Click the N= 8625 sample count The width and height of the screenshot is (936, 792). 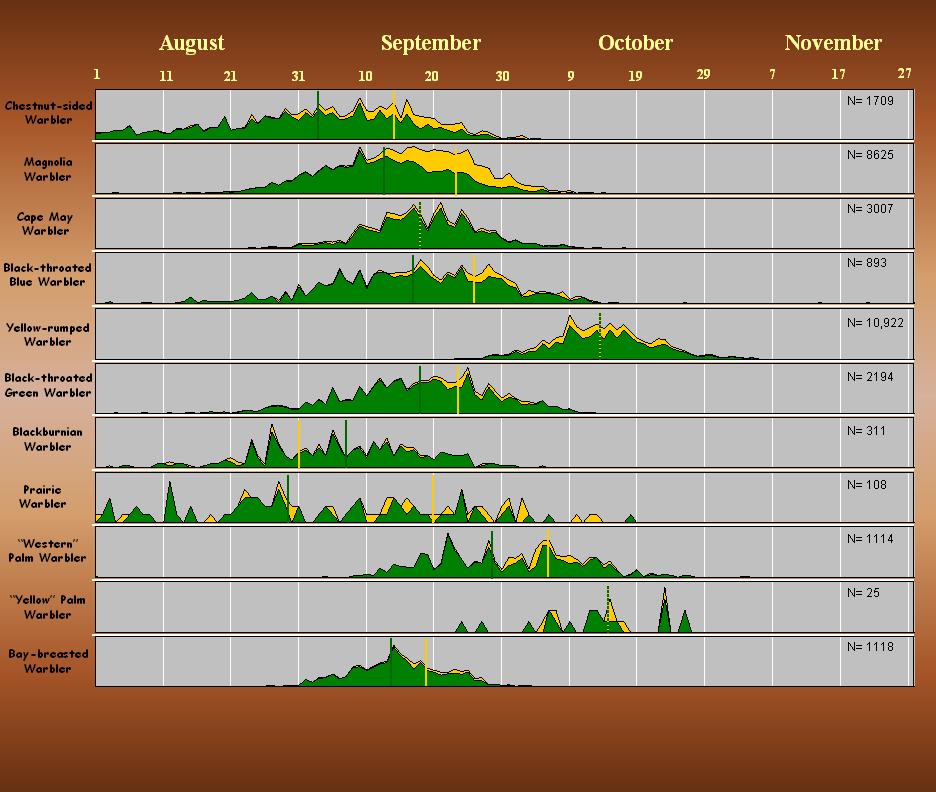869,155
